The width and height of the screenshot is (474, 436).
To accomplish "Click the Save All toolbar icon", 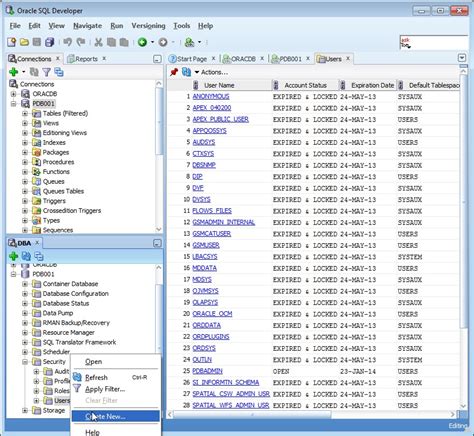I will tap(49, 42).
